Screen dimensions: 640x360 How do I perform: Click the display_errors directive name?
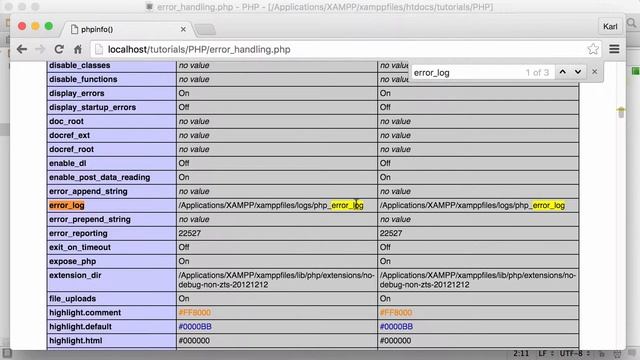click(77, 93)
